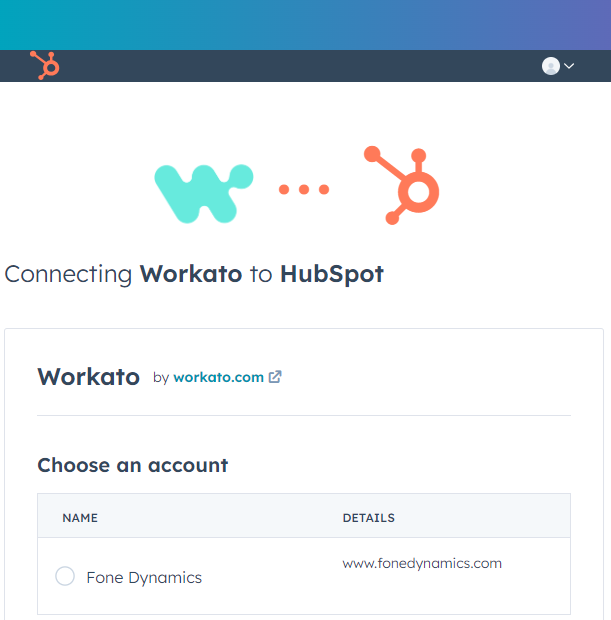The width and height of the screenshot is (611, 620).
Task: Click the three orange connecting dots
Action: 304,189
